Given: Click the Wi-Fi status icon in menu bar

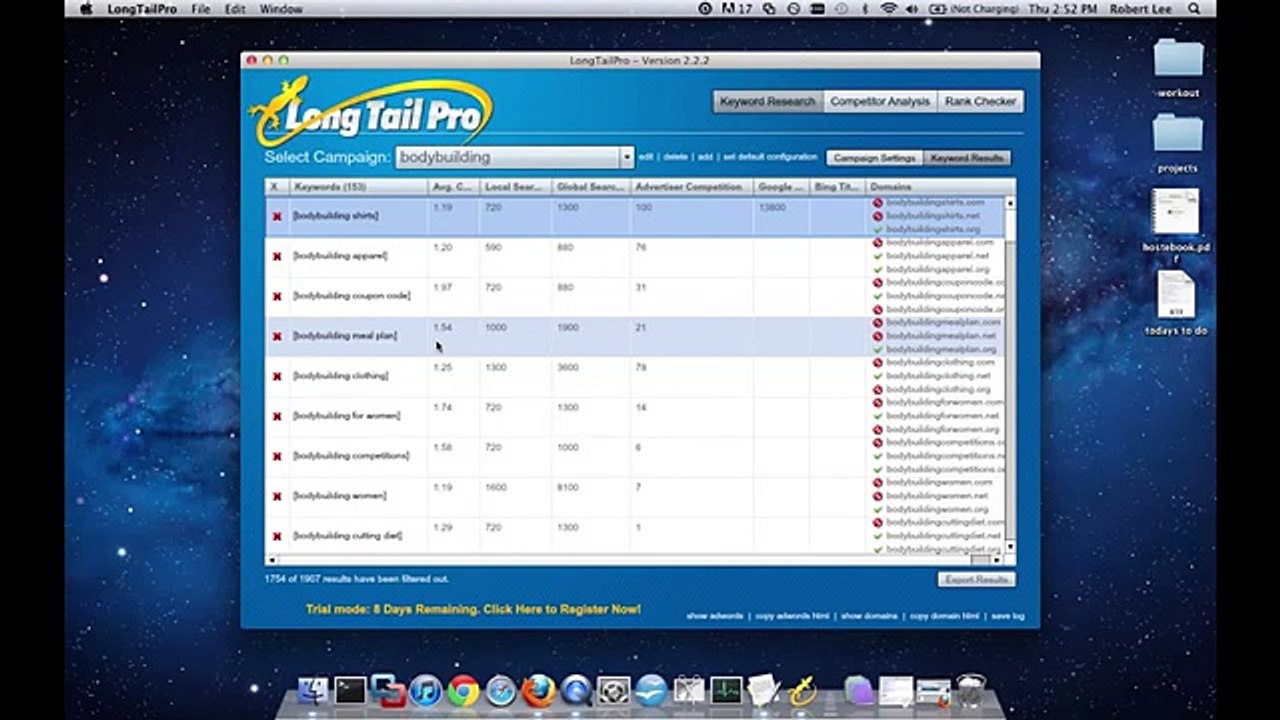Looking at the screenshot, I should (888, 9).
